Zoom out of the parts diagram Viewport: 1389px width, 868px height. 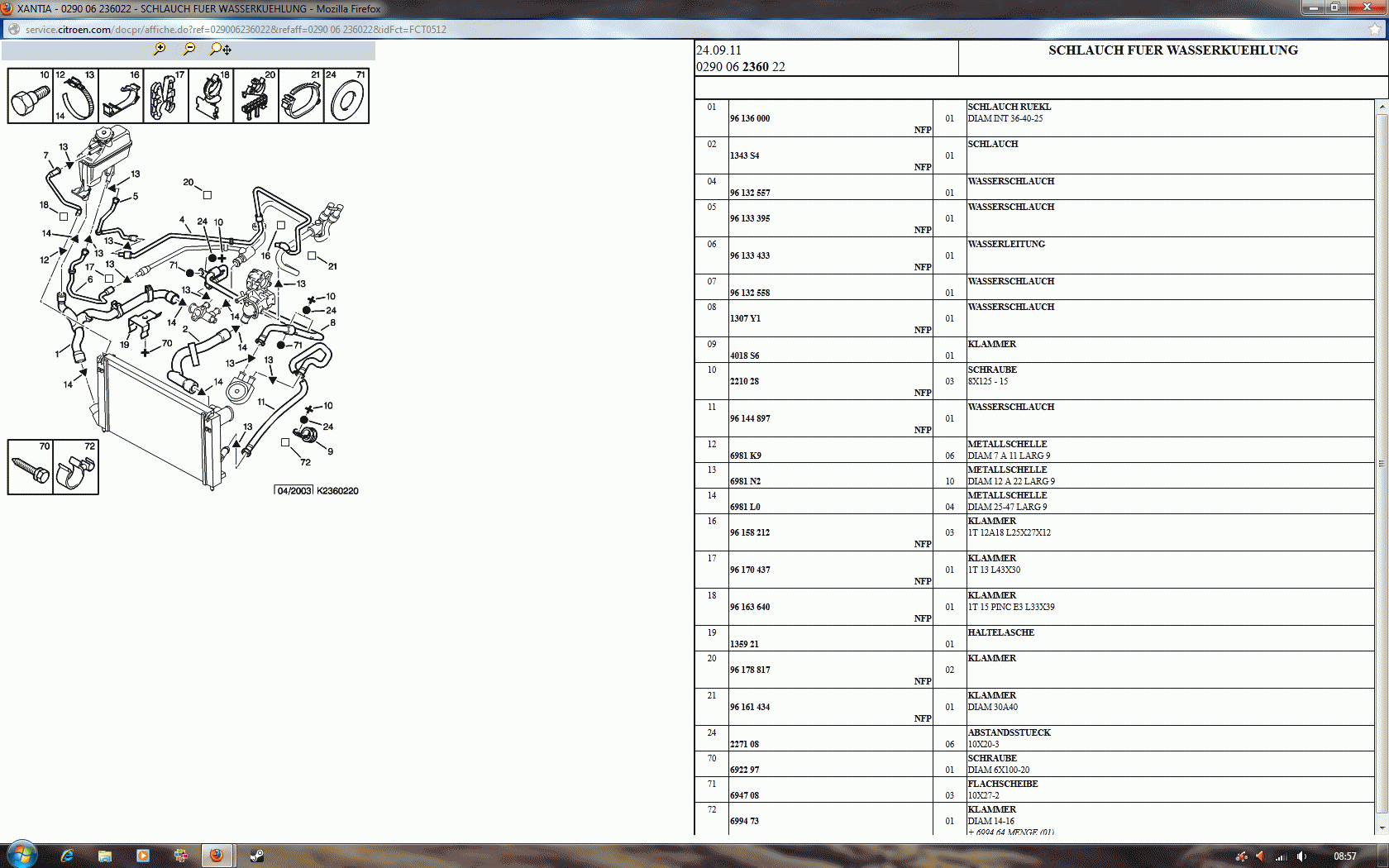pos(189,49)
